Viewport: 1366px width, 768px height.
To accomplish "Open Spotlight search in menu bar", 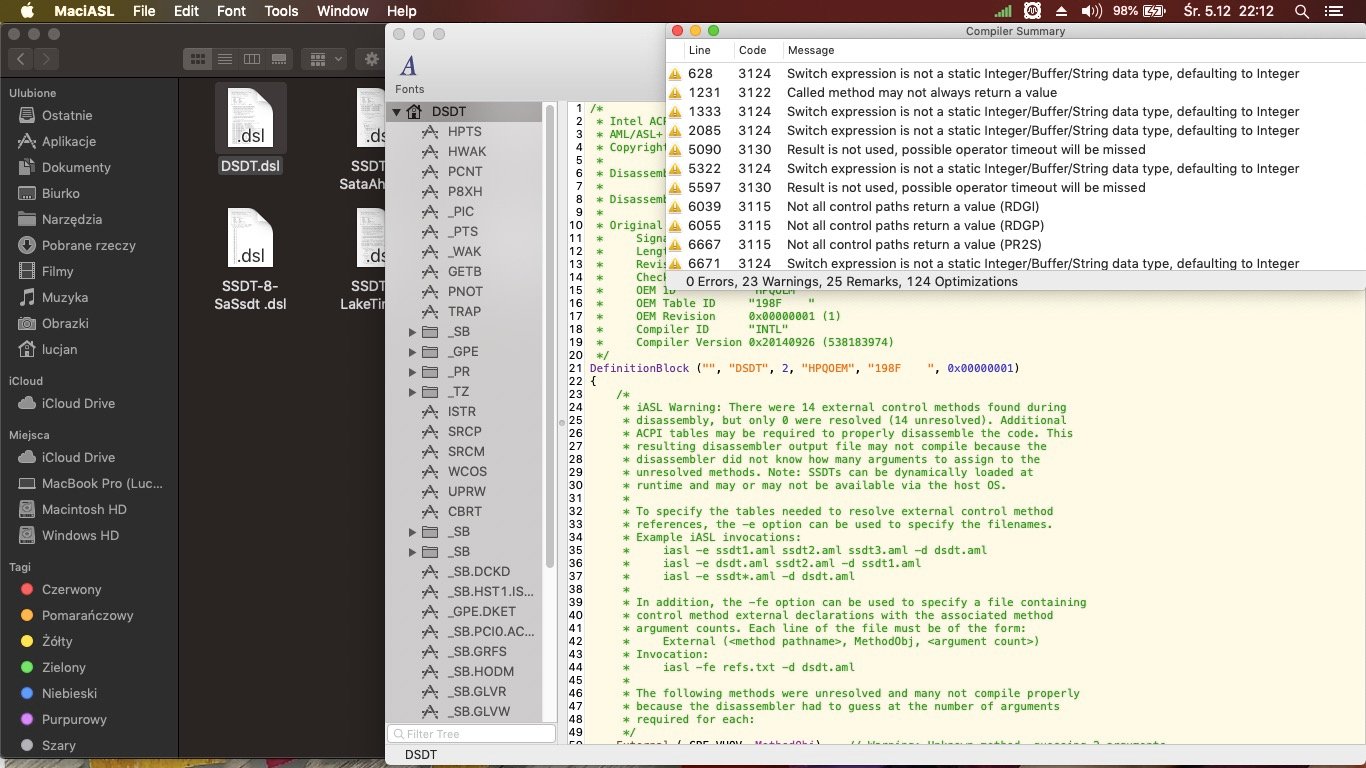I will [x=1301, y=11].
